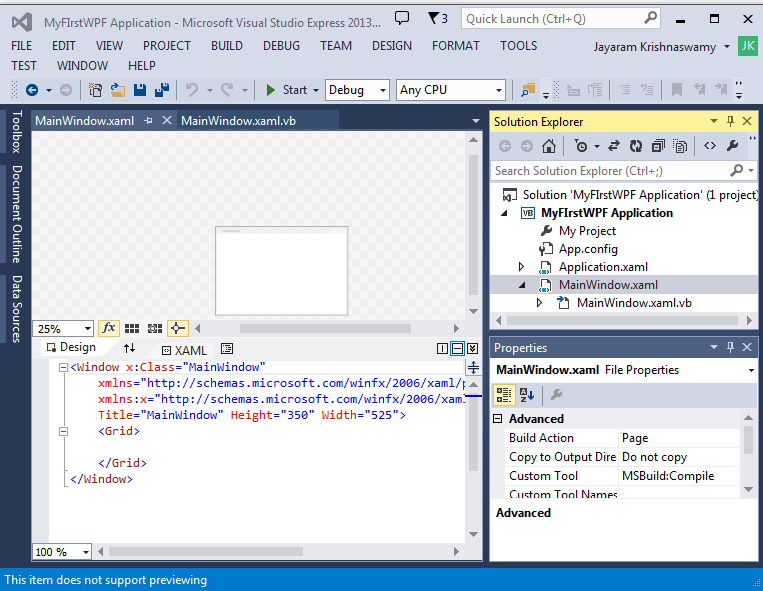Click the Solution Explorer Home icon
The height and width of the screenshot is (591, 763).
tap(549, 146)
